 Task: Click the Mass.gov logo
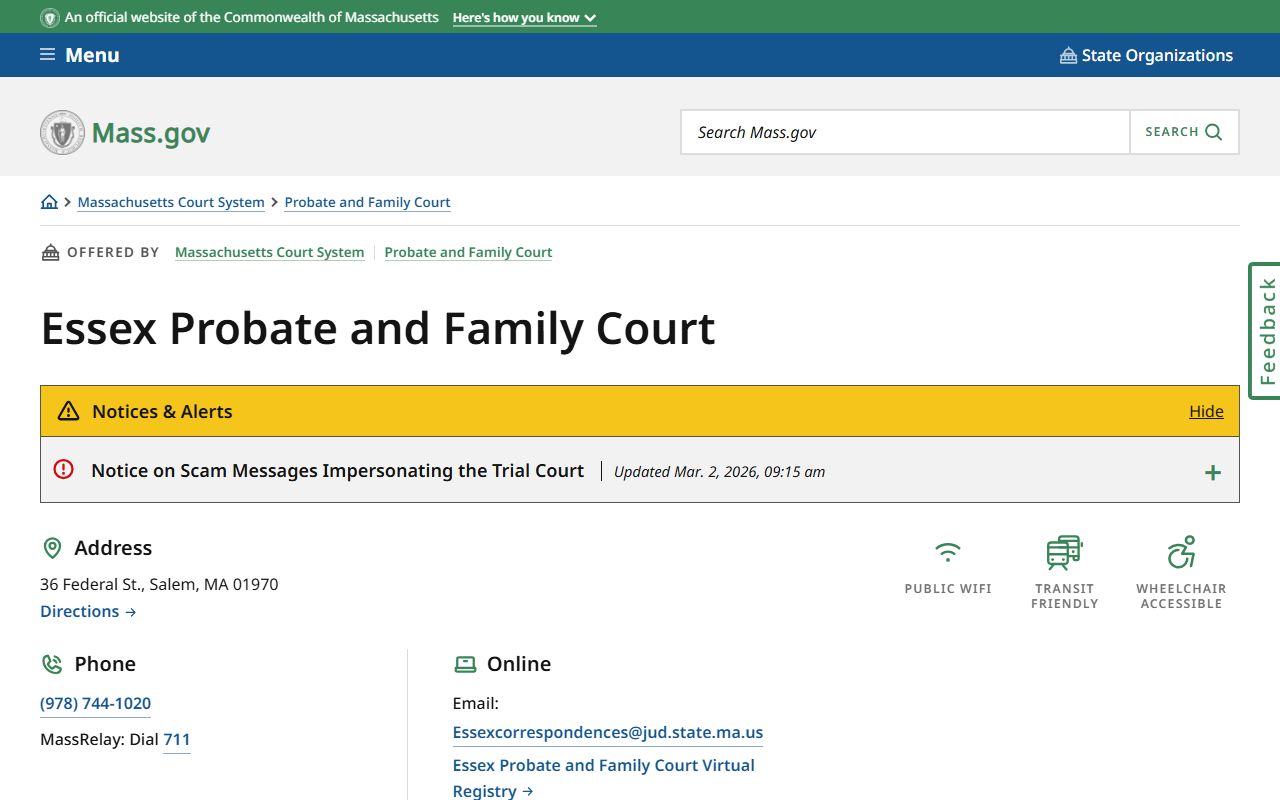125,132
